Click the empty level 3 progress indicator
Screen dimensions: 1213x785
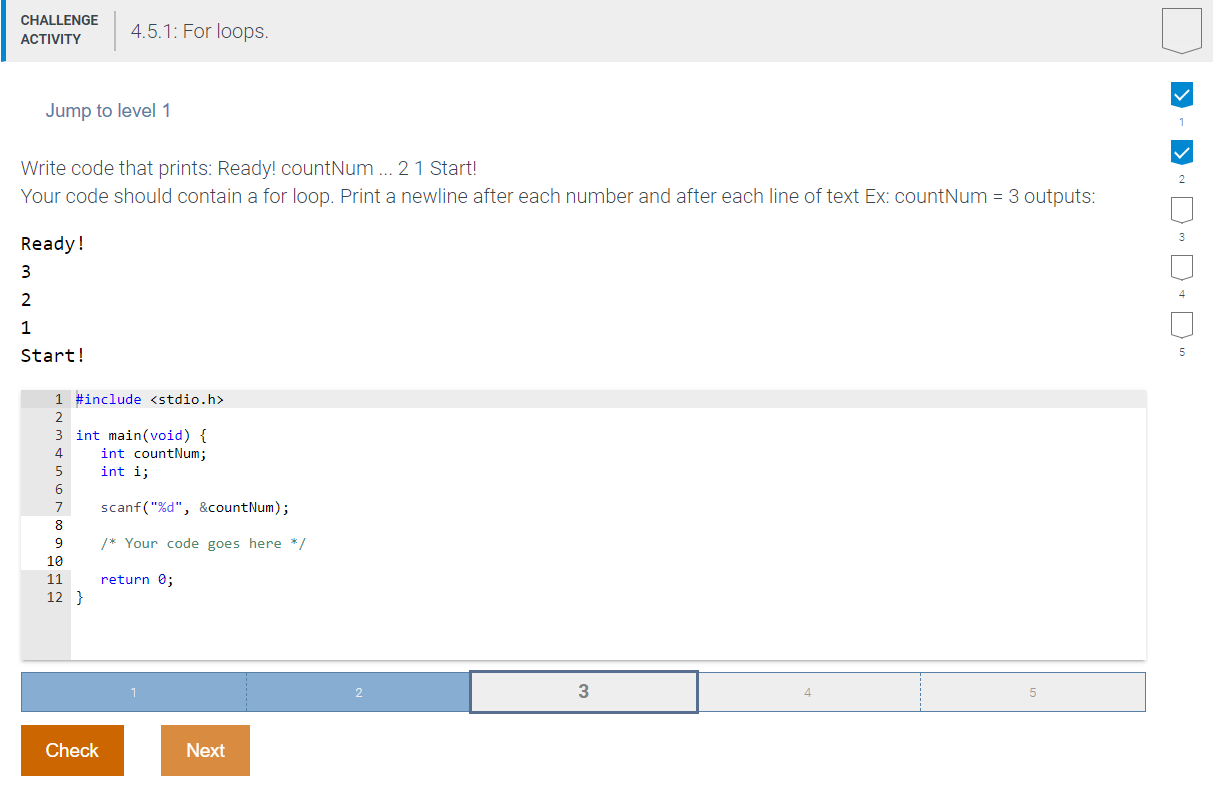pos(1181,210)
